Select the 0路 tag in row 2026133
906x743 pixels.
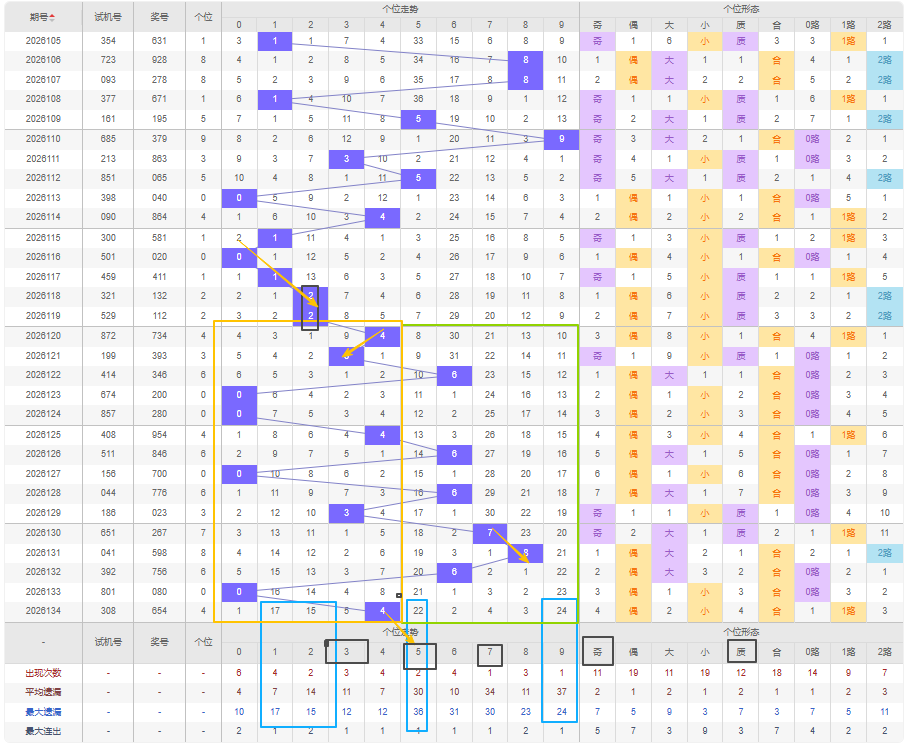812,592
